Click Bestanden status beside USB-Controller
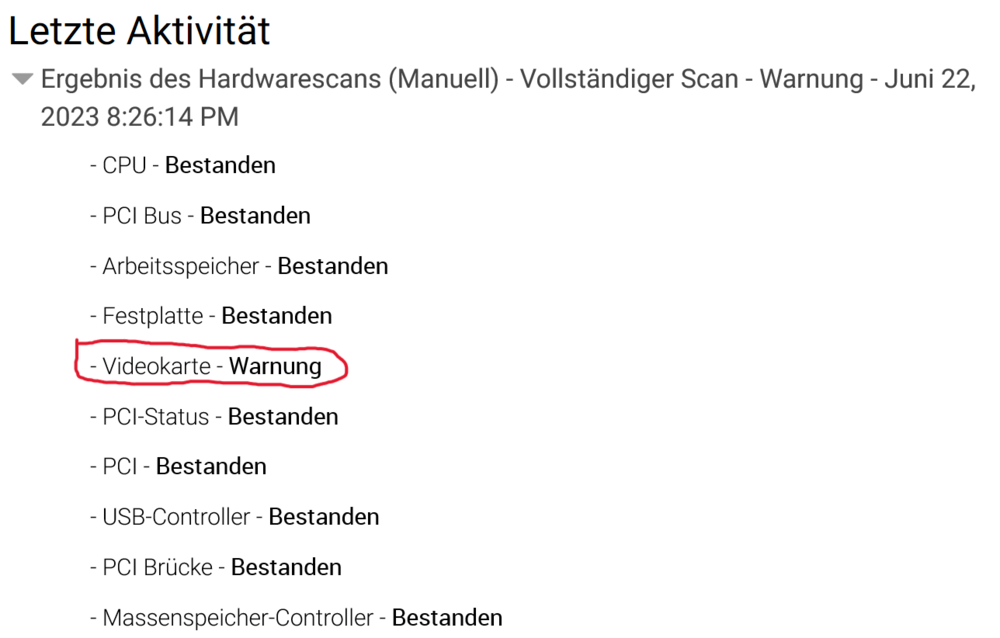Image resolution: width=1000 pixels, height=638 pixels. click(324, 517)
